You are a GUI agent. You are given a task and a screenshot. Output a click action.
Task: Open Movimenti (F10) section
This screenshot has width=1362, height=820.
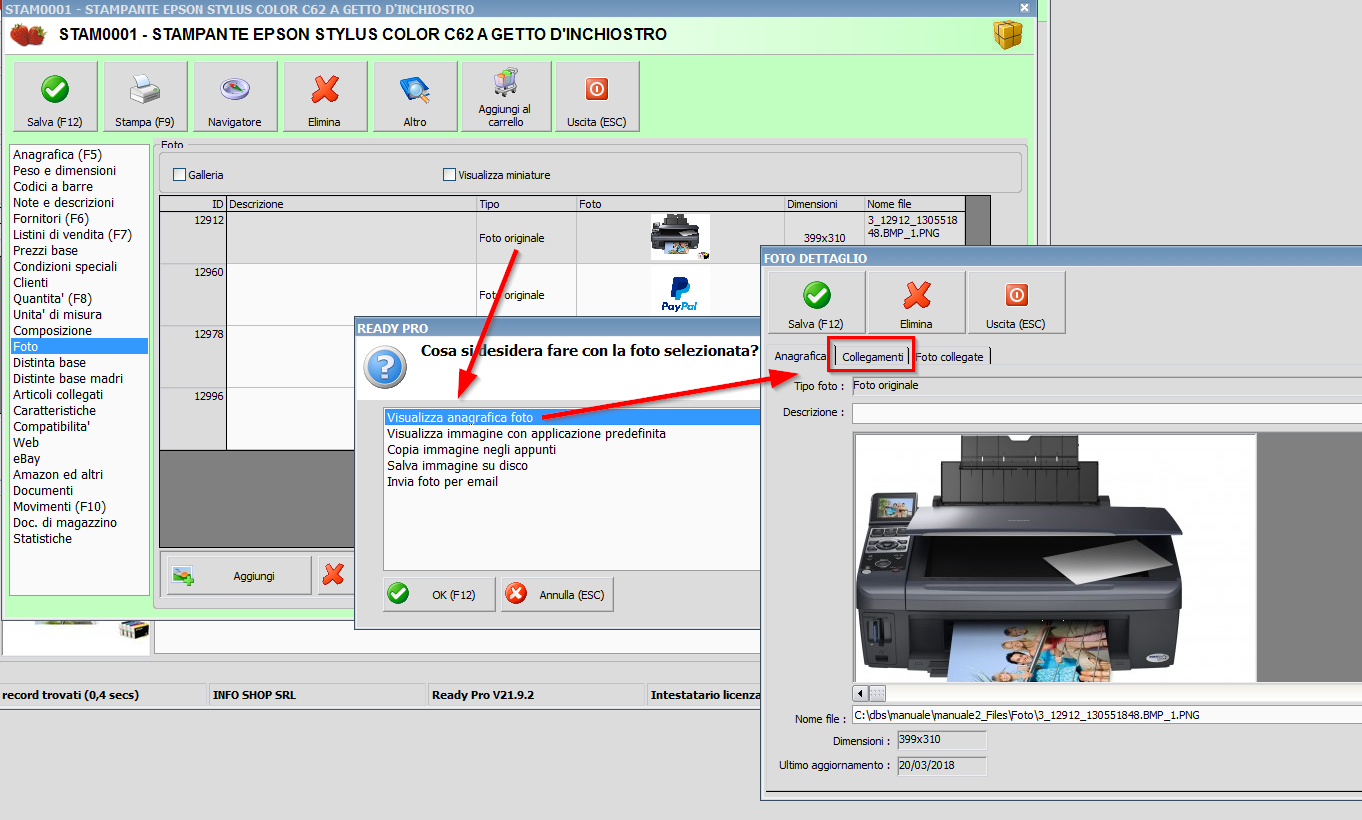pos(79,507)
